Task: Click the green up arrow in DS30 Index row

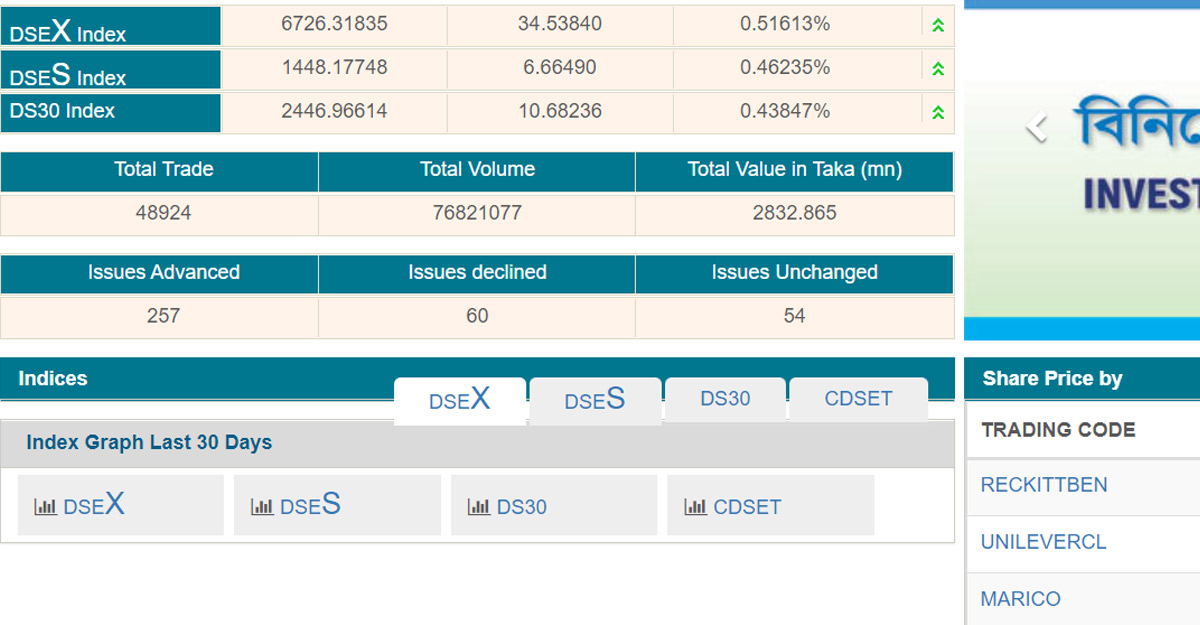Action: tap(937, 113)
